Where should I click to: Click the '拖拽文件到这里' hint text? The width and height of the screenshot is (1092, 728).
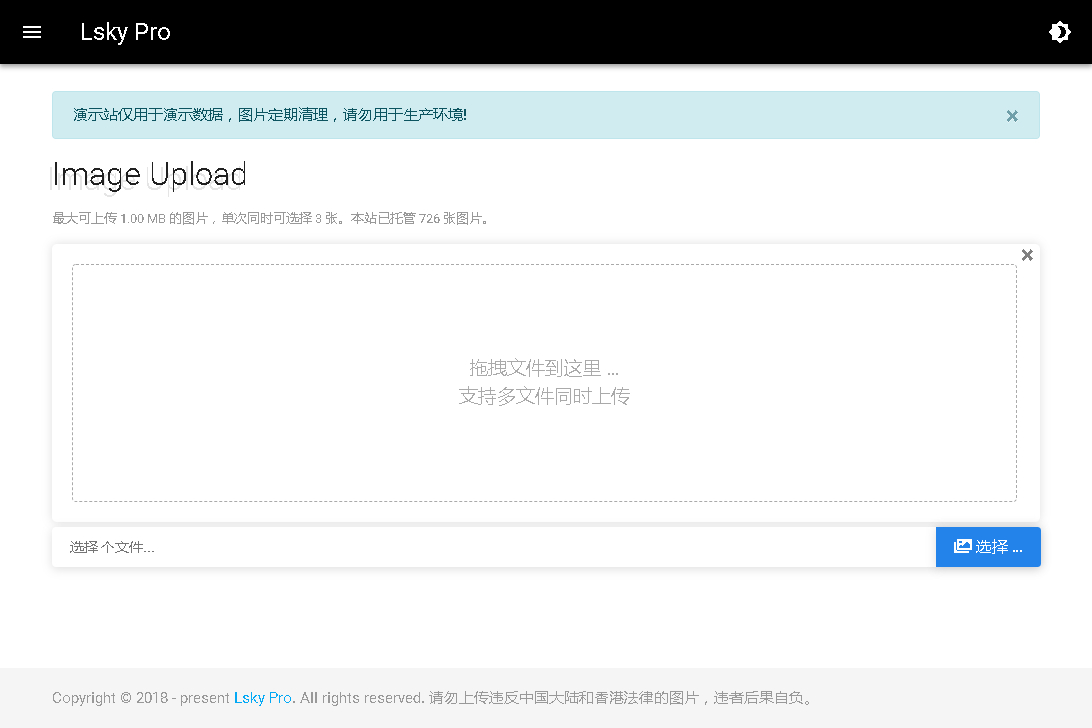[543, 367]
